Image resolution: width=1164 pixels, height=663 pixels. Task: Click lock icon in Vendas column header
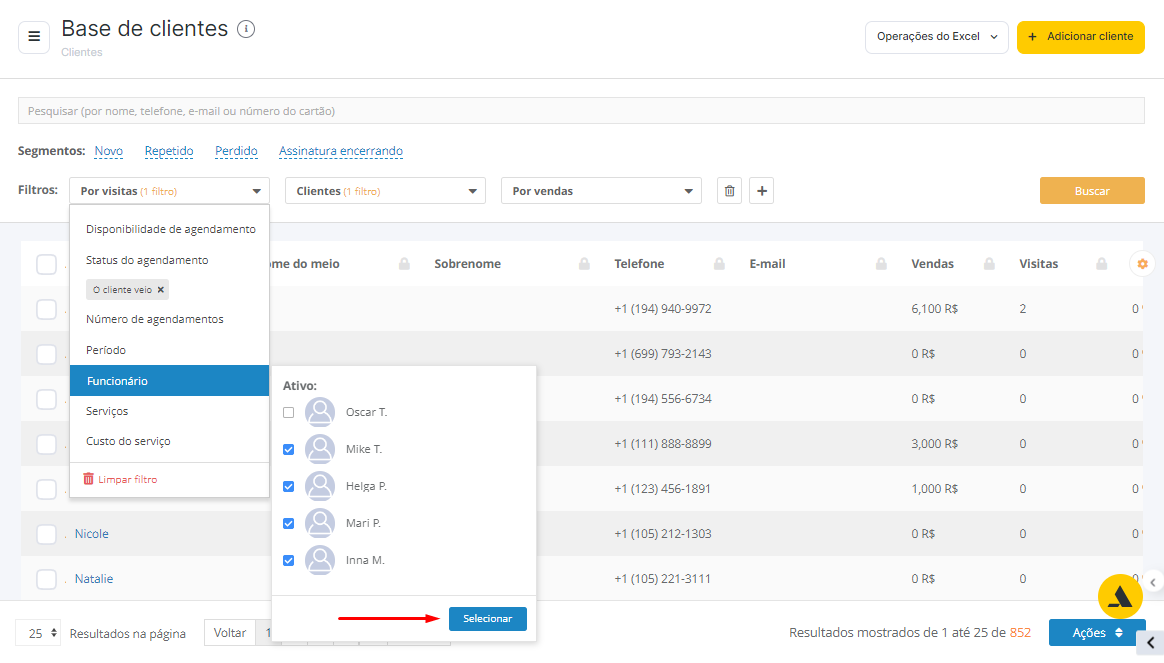pos(989,264)
